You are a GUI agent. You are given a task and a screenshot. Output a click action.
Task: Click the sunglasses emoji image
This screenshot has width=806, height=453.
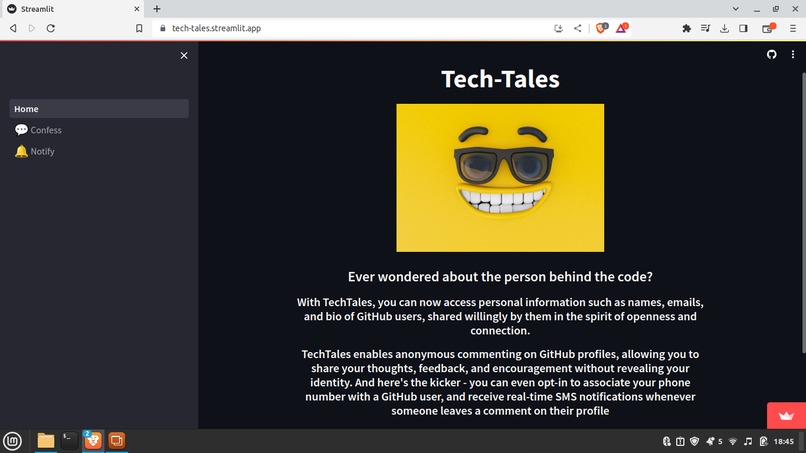[500, 178]
